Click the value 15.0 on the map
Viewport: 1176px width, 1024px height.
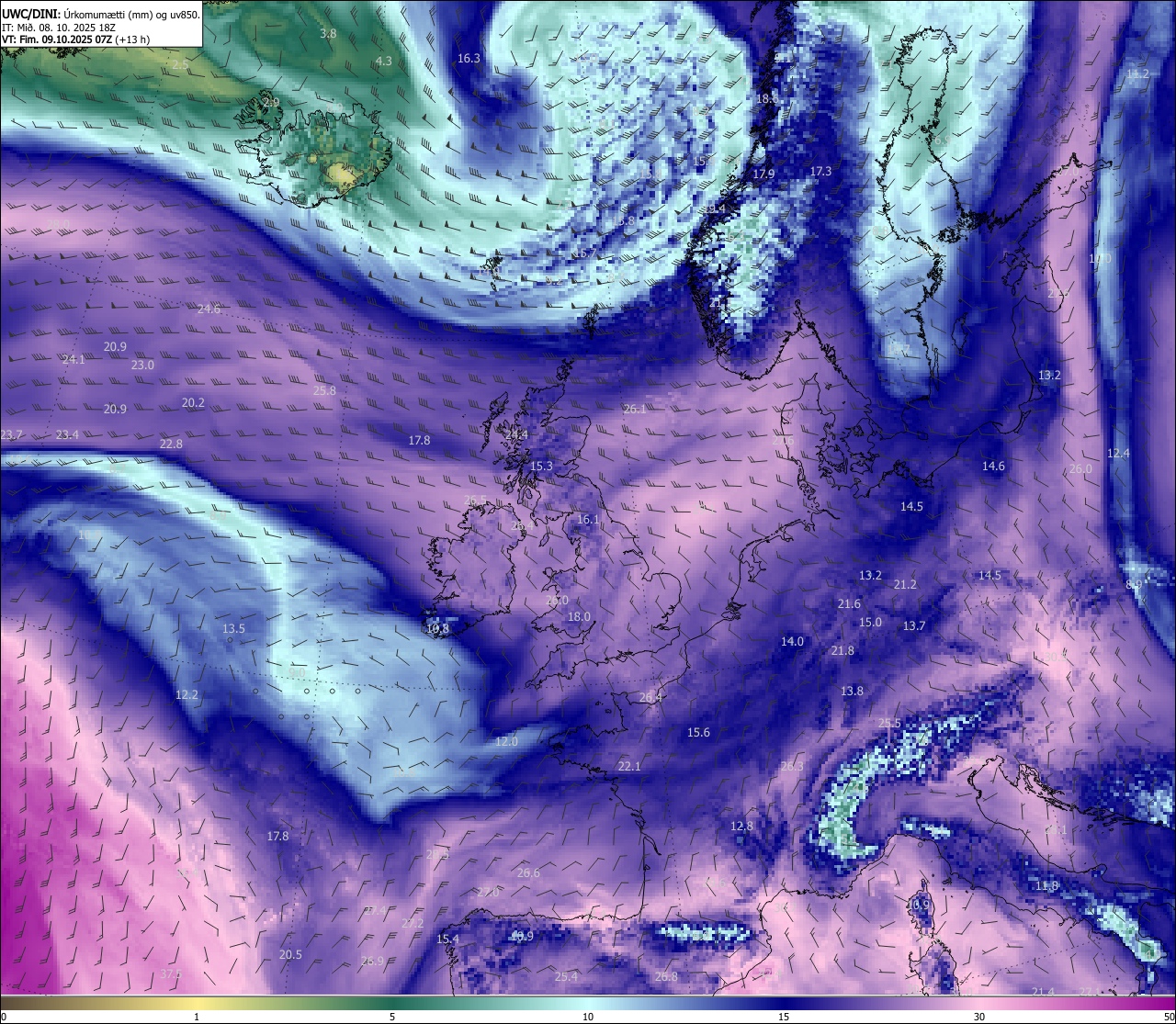click(870, 622)
